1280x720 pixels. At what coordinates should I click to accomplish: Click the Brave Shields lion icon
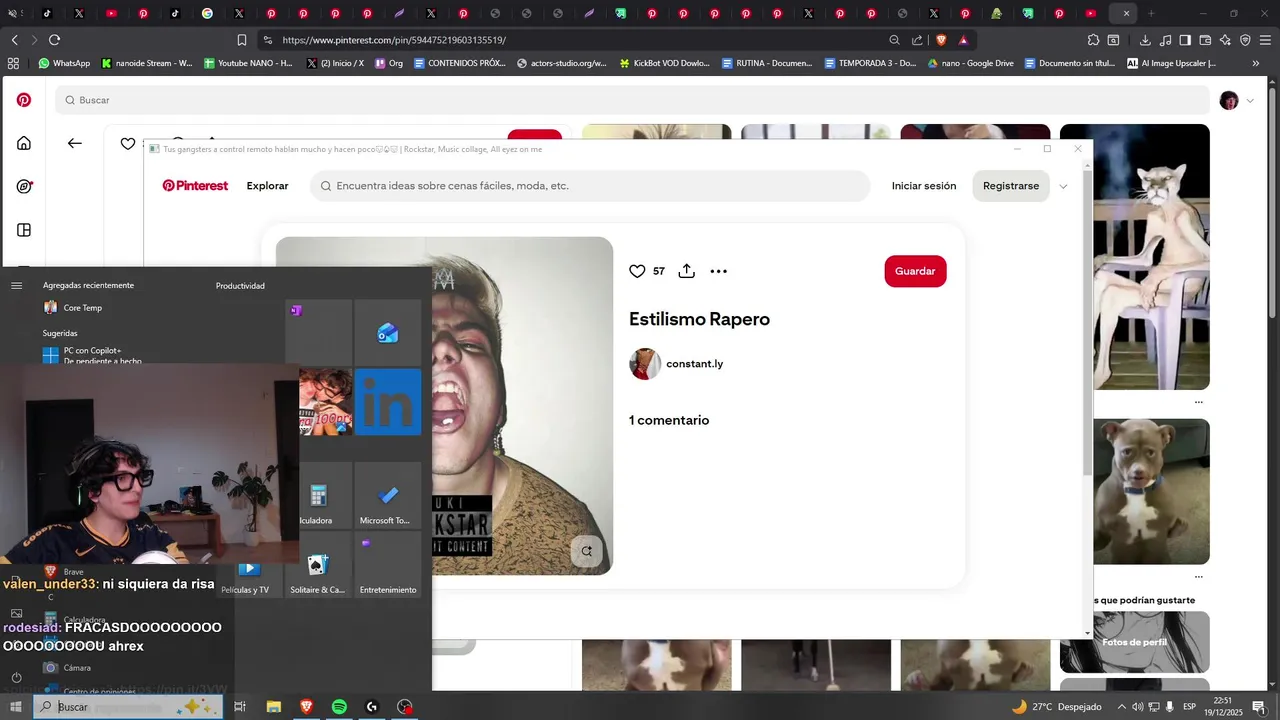(941, 40)
